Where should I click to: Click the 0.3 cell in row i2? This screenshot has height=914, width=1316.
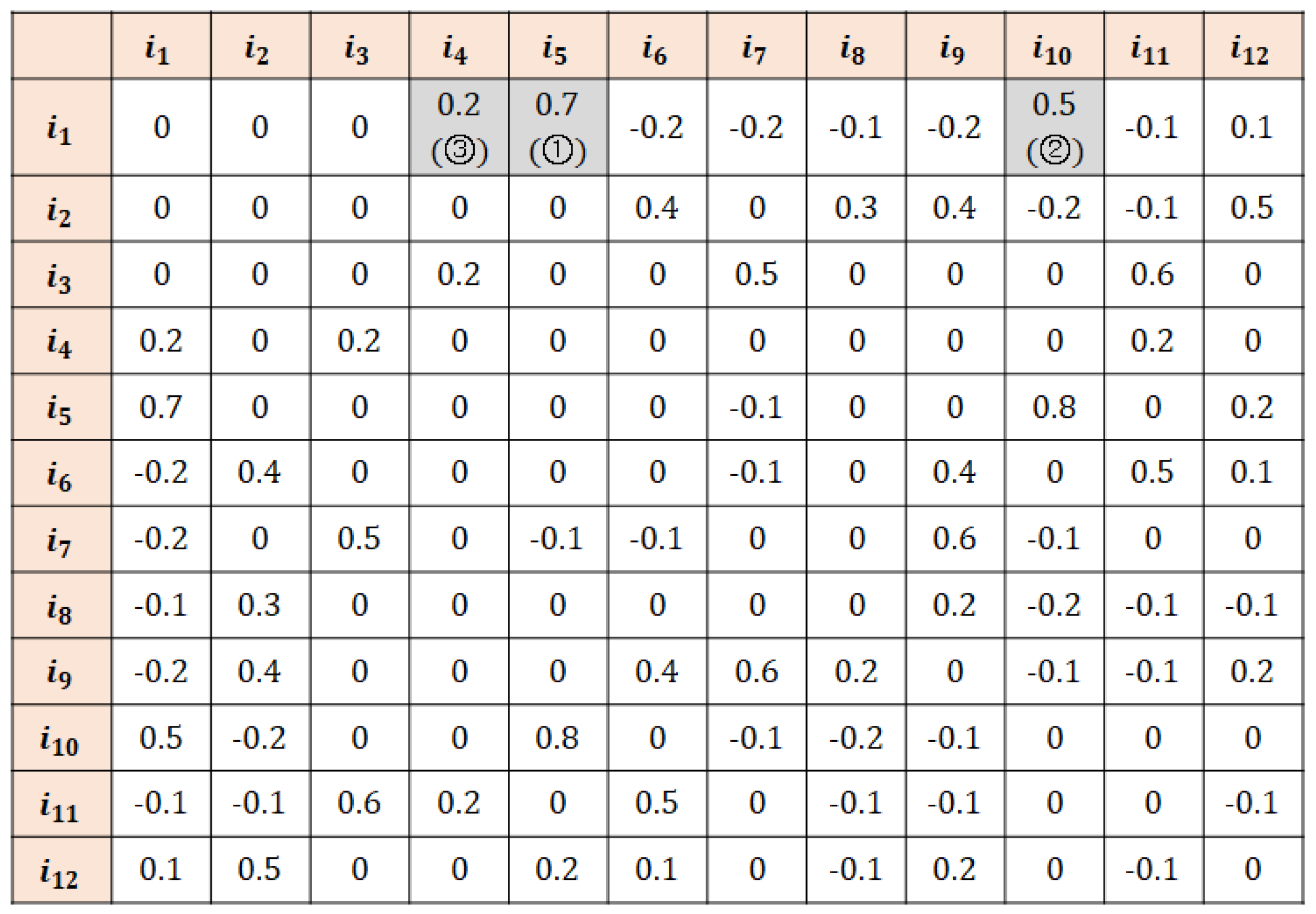pyautogui.click(x=856, y=208)
